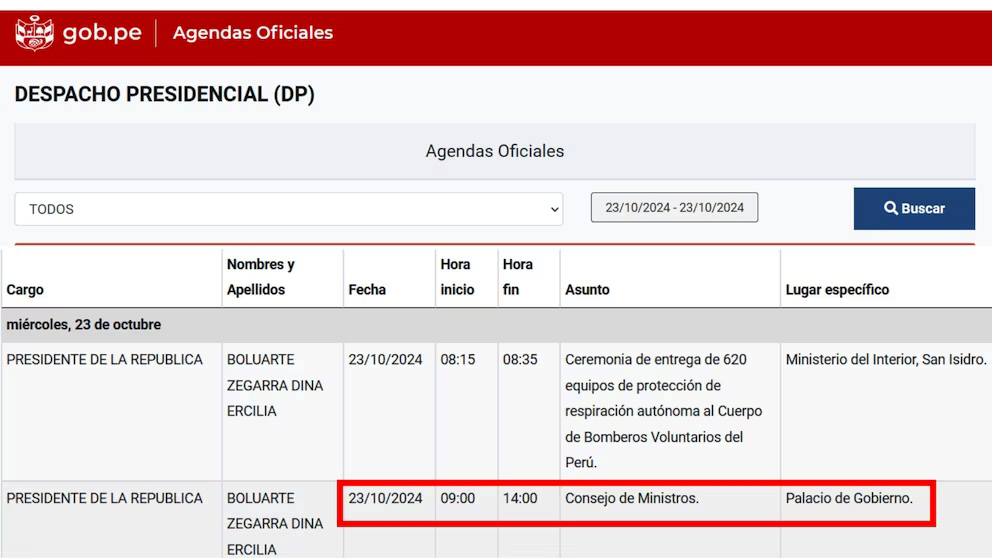Select the Nombres y Apellidos column header

click(x=261, y=277)
